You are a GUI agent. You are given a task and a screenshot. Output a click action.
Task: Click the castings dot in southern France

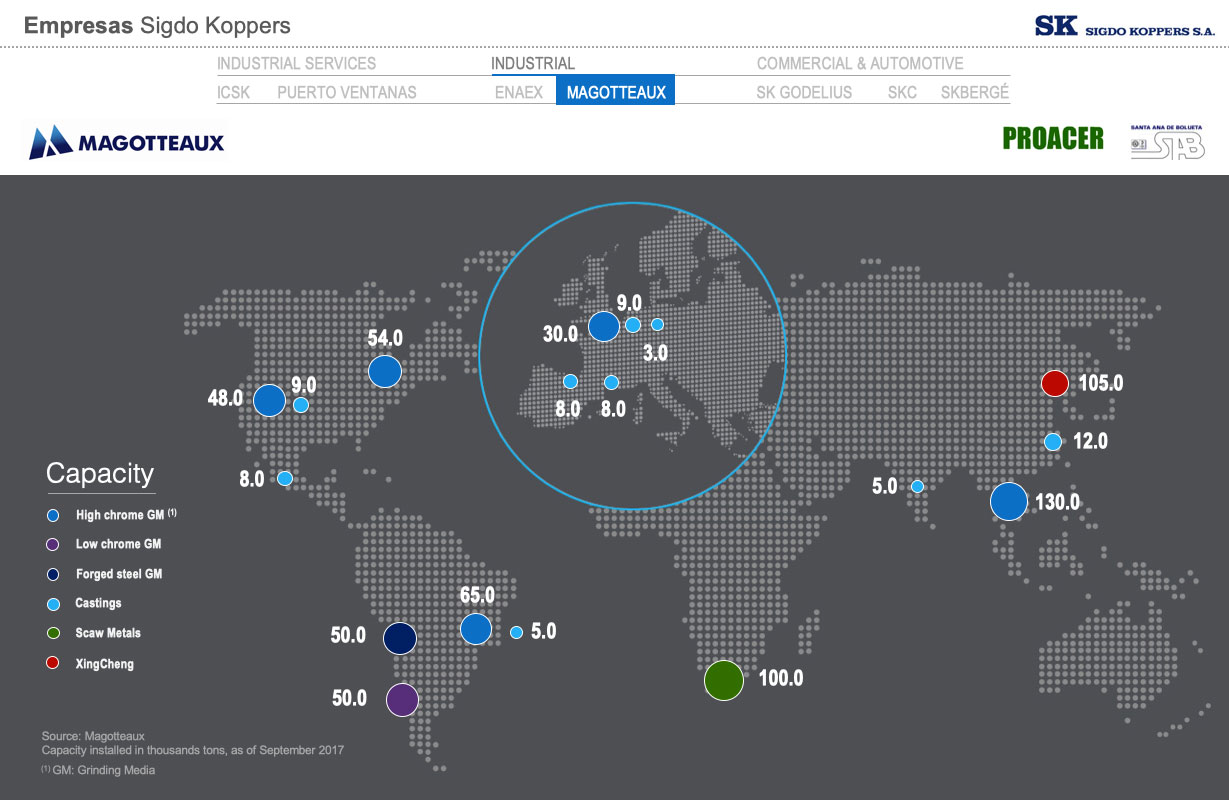point(612,382)
